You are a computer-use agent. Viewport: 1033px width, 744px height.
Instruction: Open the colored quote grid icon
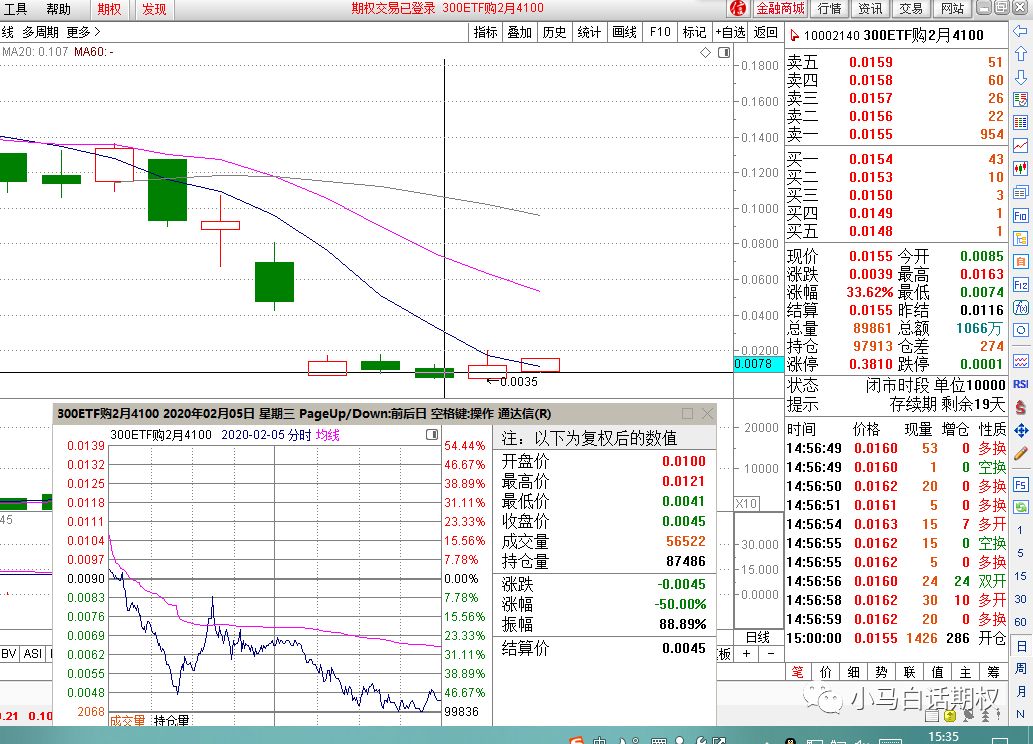pyautogui.click(x=1020, y=123)
